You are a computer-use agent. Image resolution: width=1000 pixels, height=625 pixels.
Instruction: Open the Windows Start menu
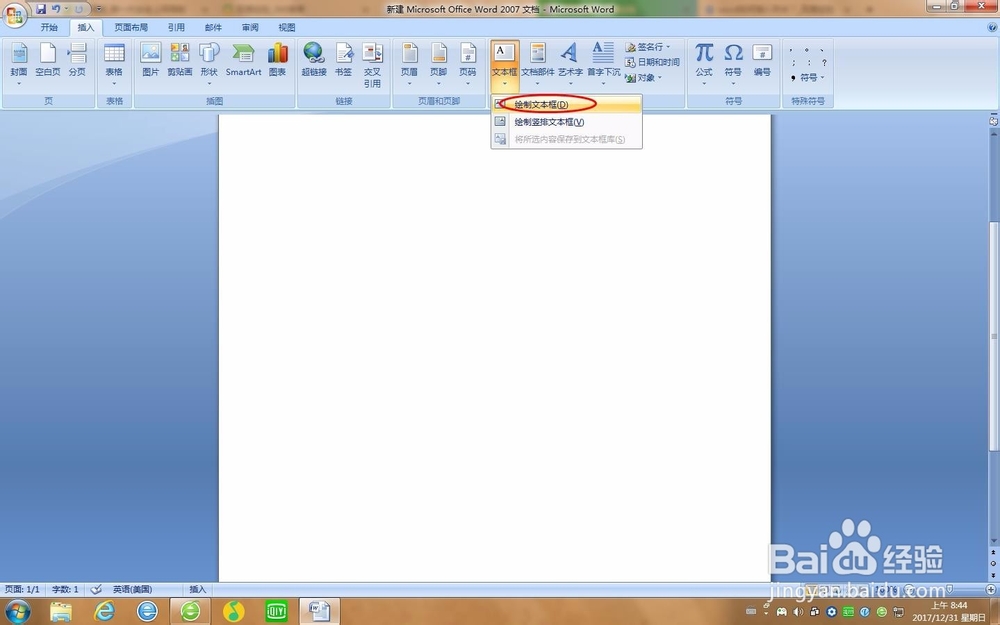17,611
